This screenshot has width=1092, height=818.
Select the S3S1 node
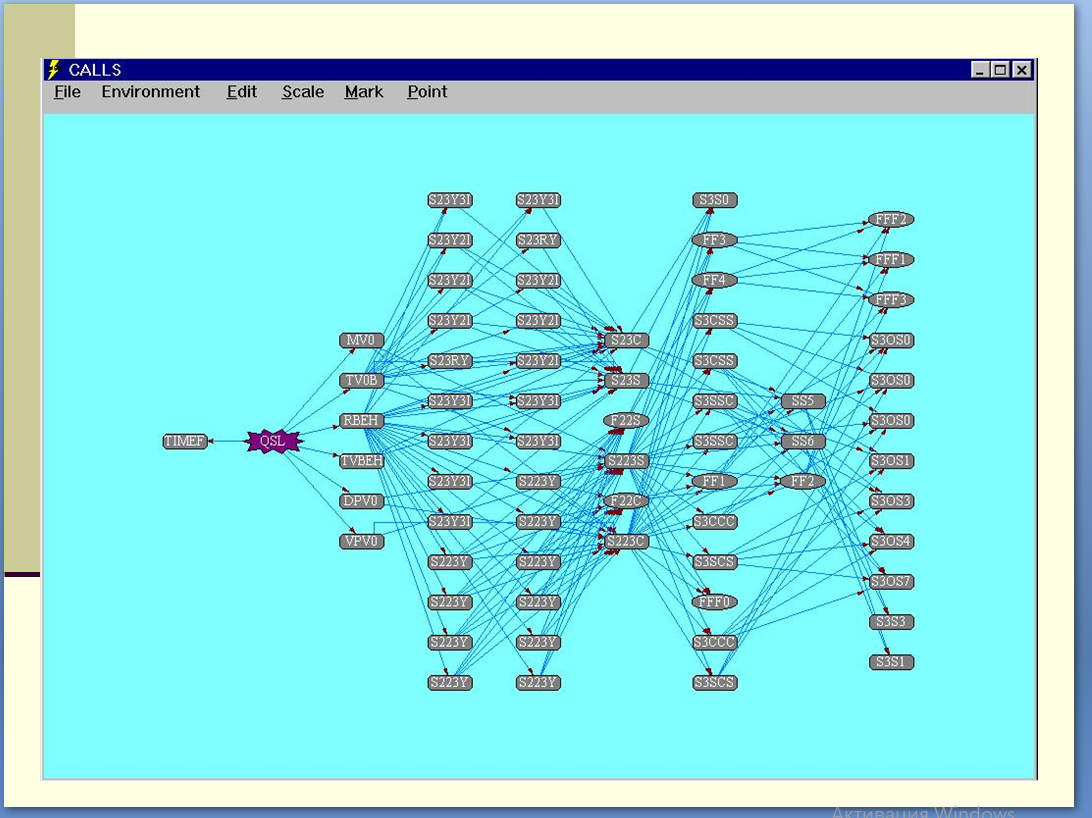pos(891,662)
